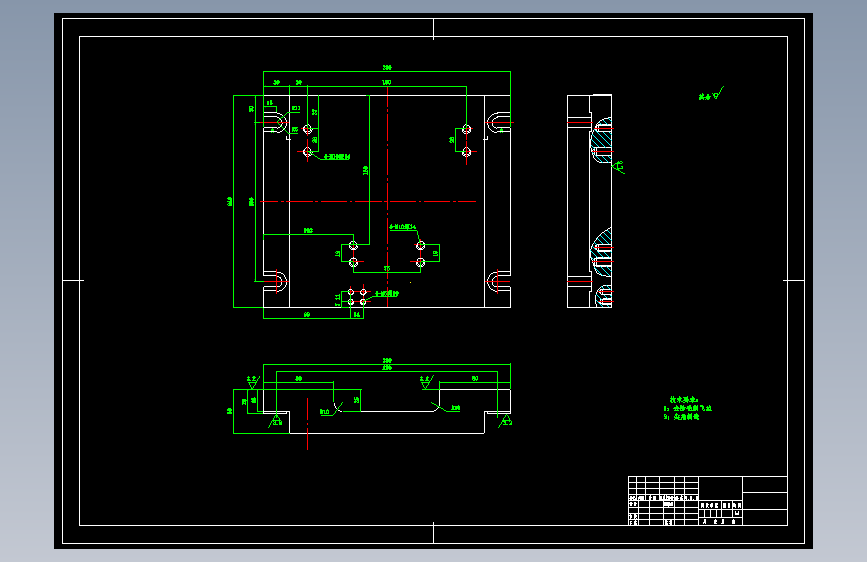This screenshot has height=562, width=867.
Task: Click the middle hatched section in the side view
Action: pyautogui.click(x=602, y=252)
